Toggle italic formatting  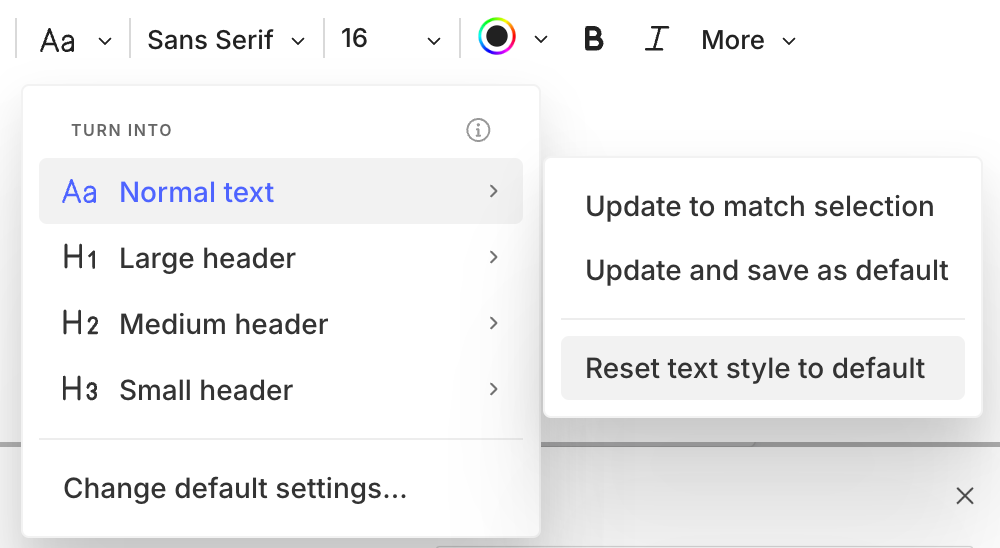(656, 39)
